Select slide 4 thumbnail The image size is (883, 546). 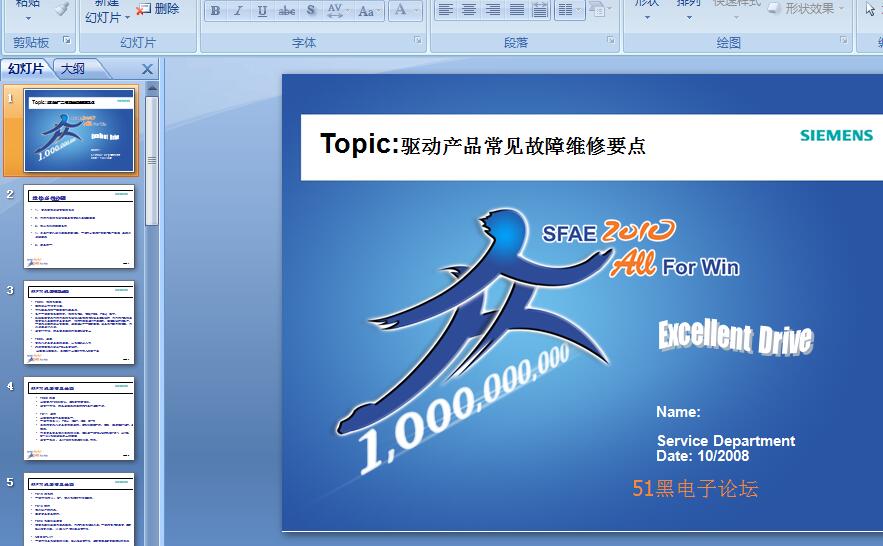point(79,419)
